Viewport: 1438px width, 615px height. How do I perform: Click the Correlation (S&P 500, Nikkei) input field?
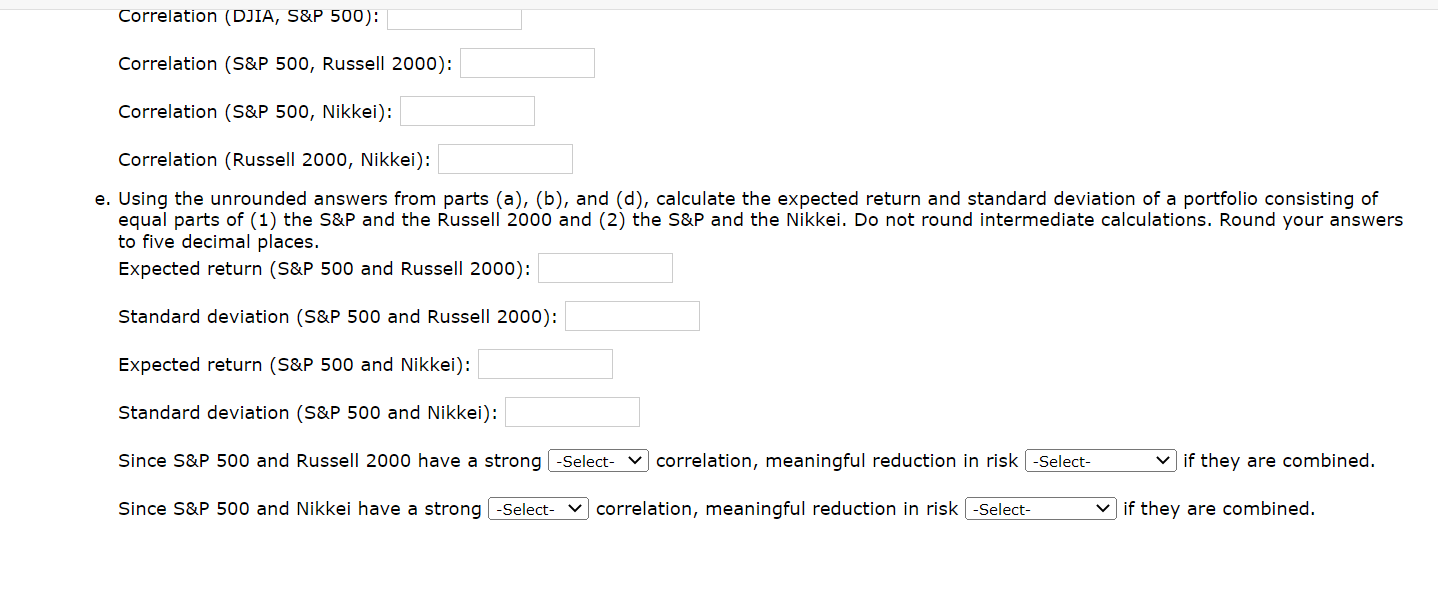467,110
